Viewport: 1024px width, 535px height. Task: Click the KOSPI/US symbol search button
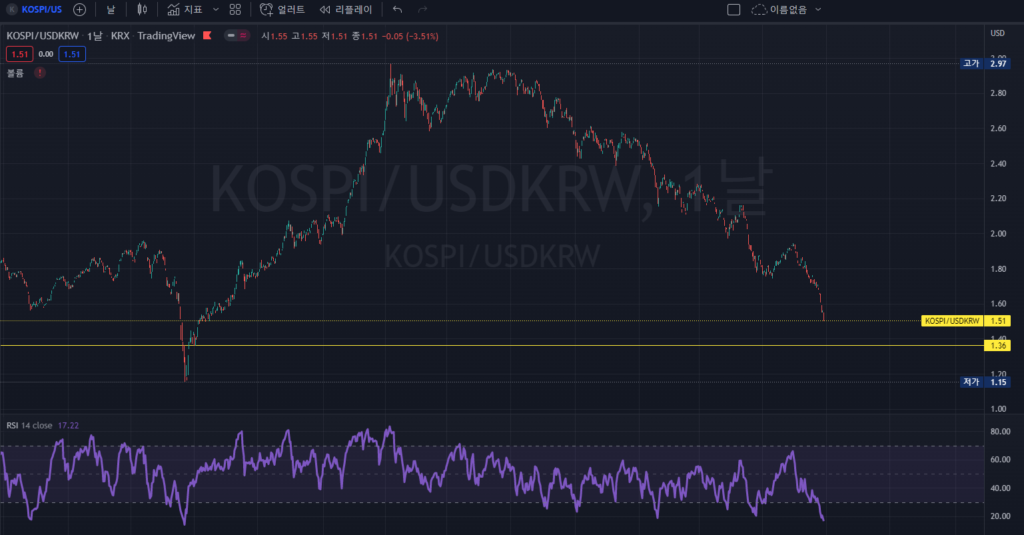tap(34, 9)
